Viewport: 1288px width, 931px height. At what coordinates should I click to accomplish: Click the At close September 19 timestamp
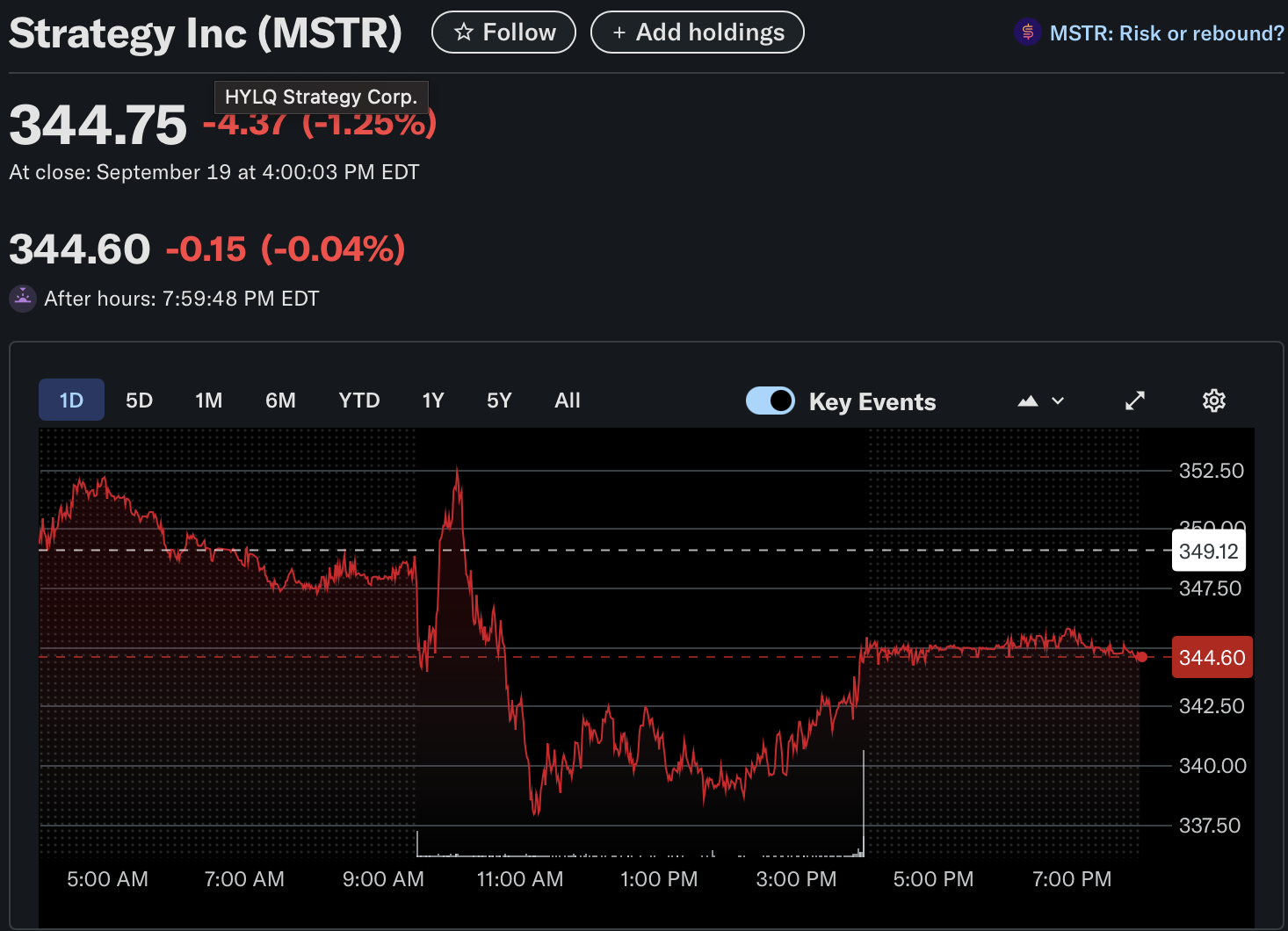coord(214,172)
